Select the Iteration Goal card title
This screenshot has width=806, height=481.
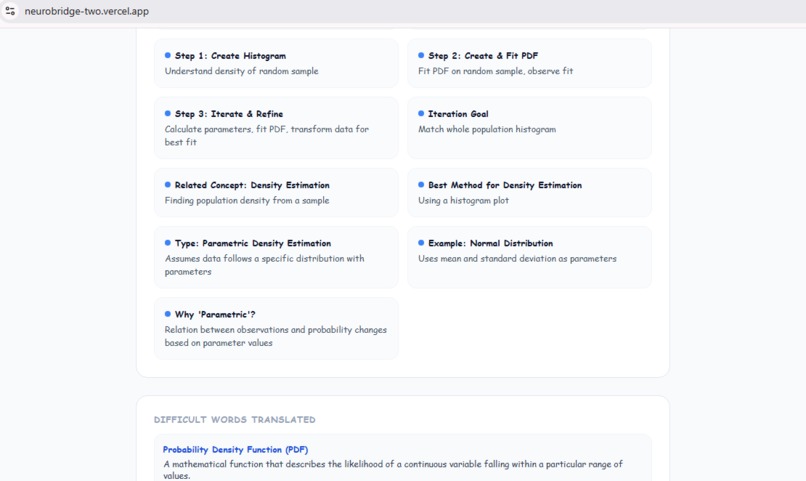pos(458,114)
